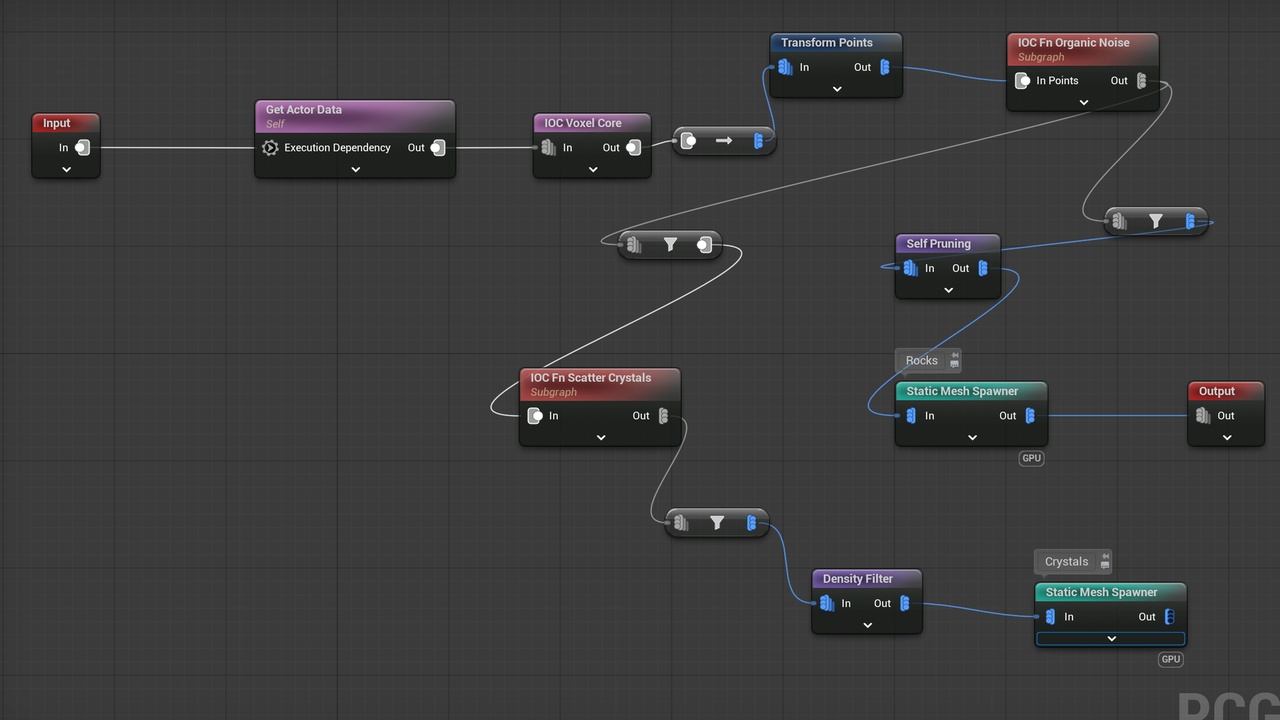1280x720 pixels.
Task: Toggle the pin button on the Crystals comment bubble
Action: [1104, 561]
